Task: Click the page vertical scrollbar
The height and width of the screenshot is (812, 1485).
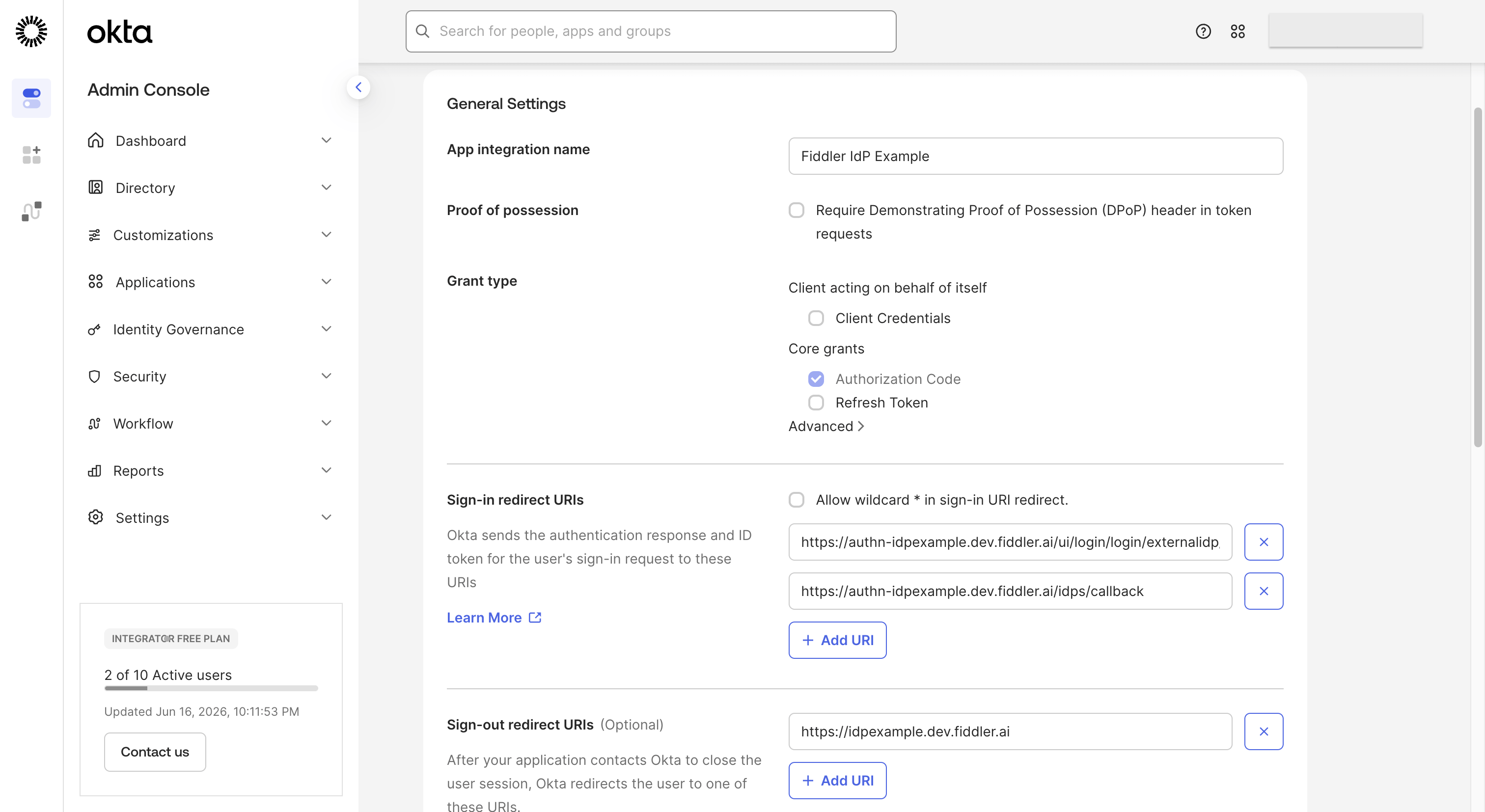Action: pos(1478,276)
